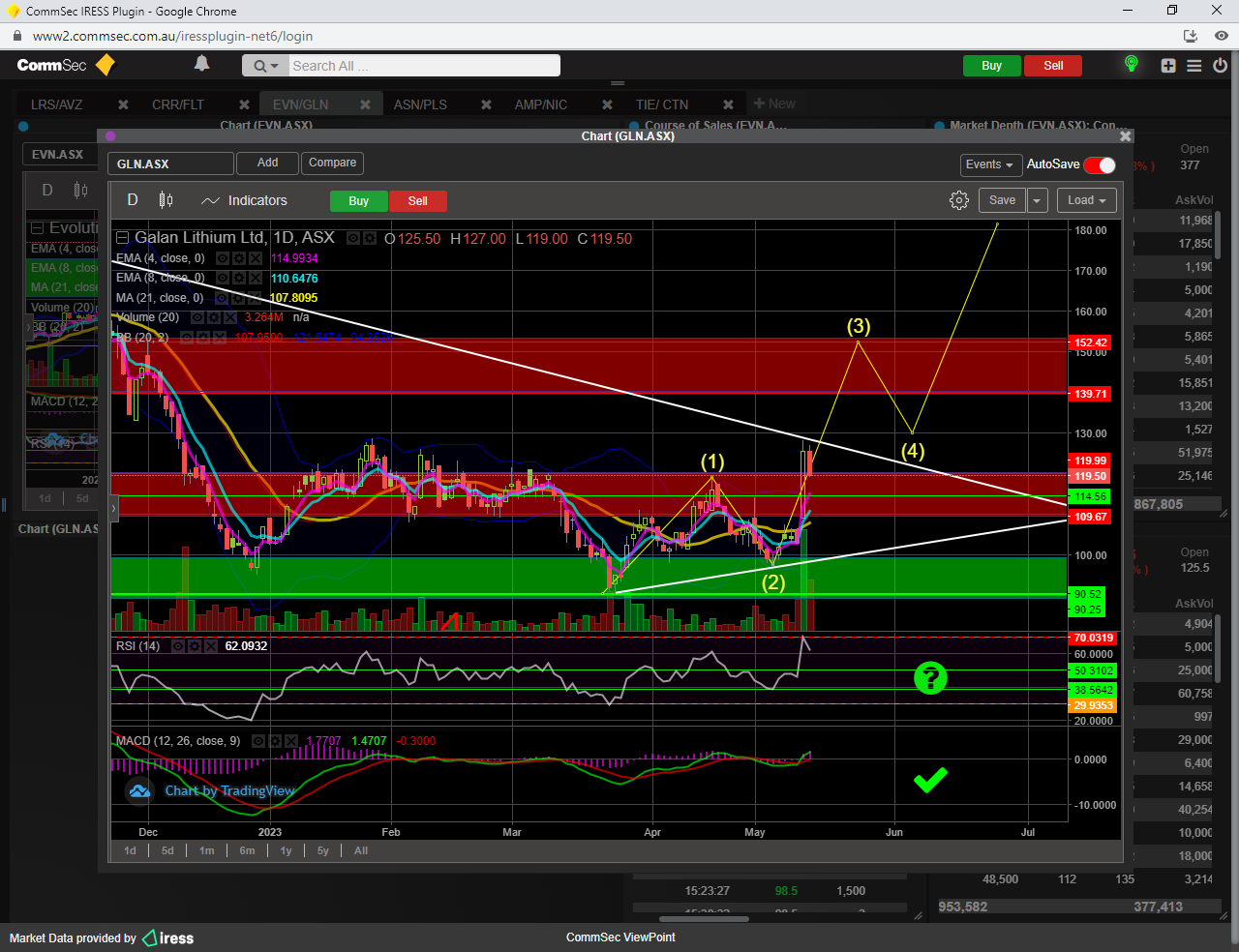Viewport: 1239px width, 952px height.
Task: Expand the left side panel arrow on chart
Action: pos(113,507)
